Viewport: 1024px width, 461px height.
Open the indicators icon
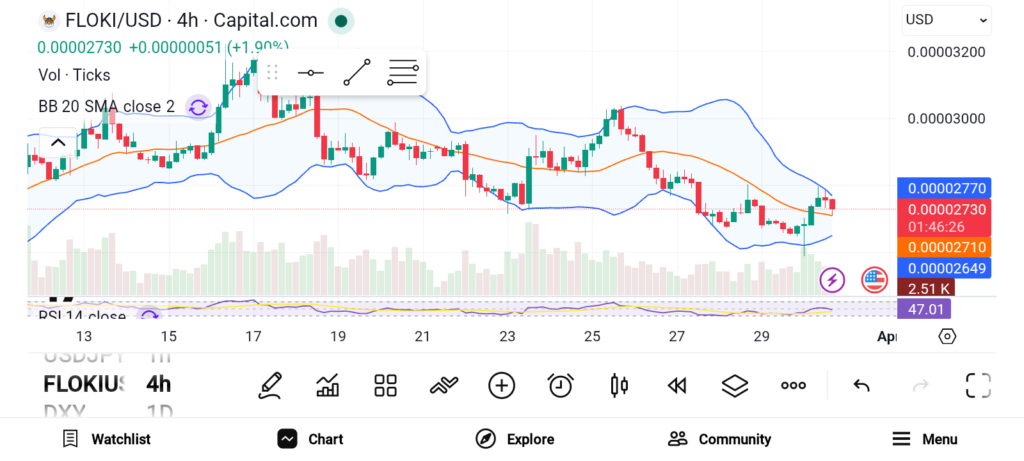click(x=327, y=385)
